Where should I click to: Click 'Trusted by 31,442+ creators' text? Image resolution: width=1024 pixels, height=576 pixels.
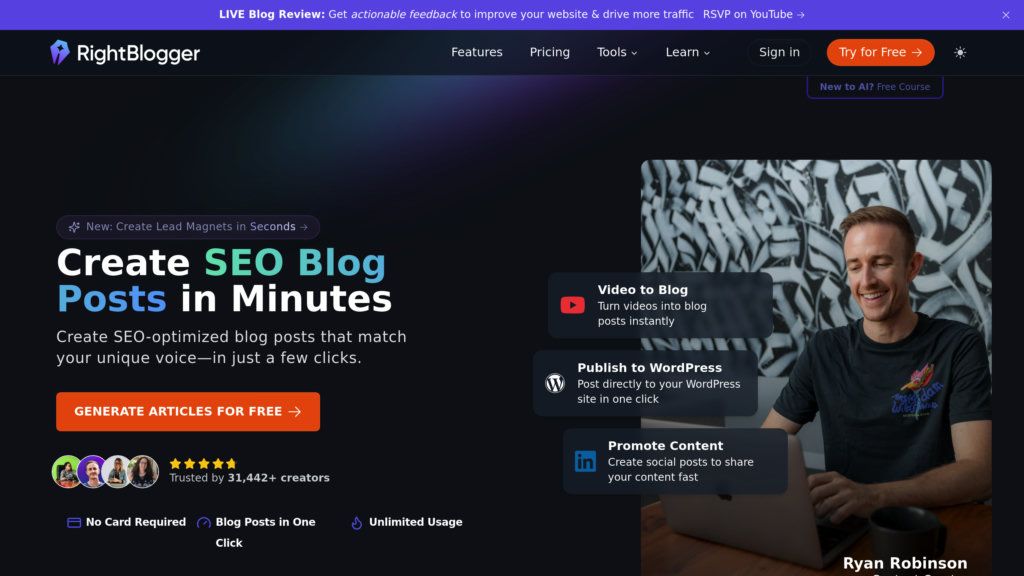249,478
